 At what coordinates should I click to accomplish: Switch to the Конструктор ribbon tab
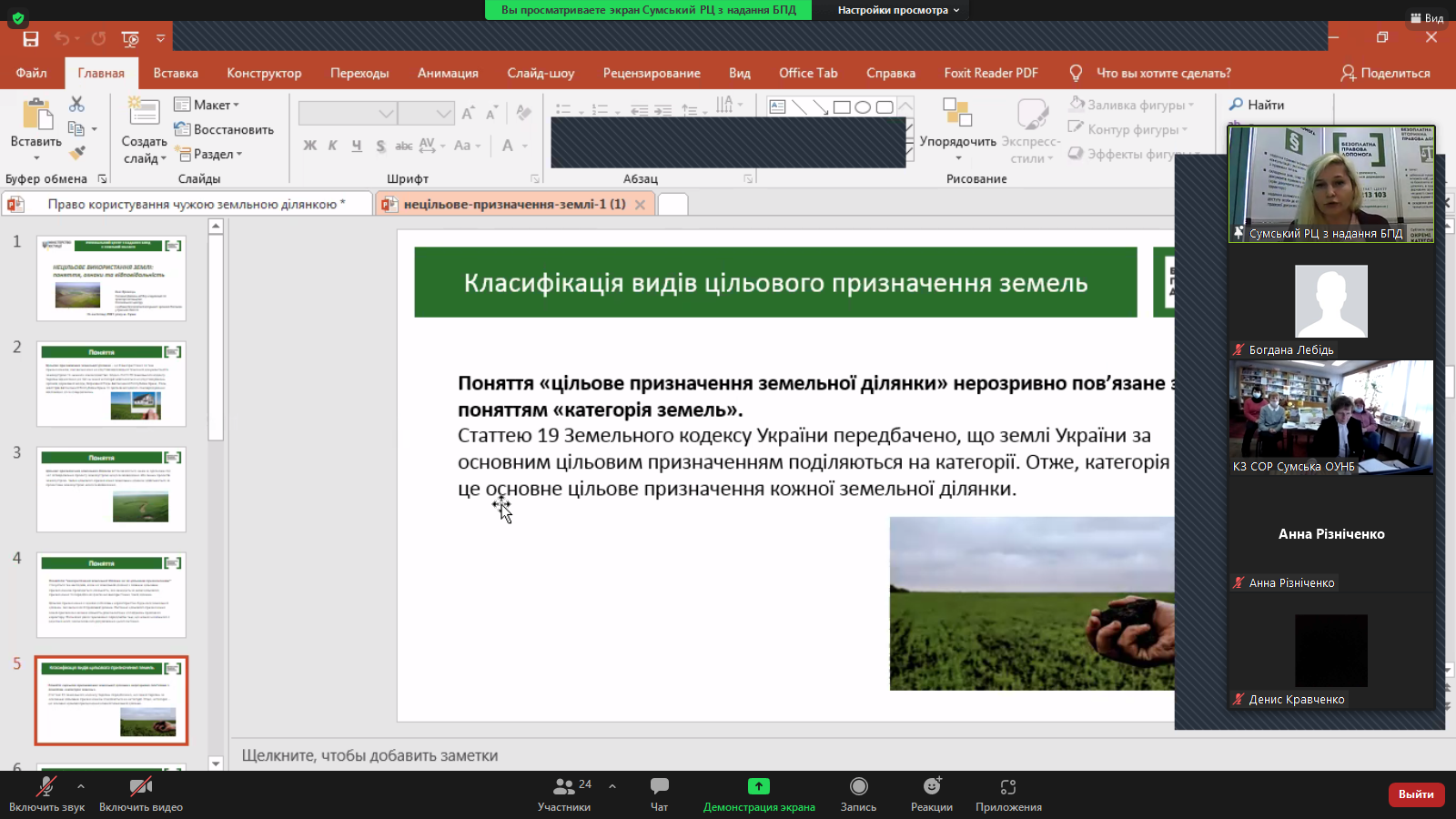coord(264,73)
